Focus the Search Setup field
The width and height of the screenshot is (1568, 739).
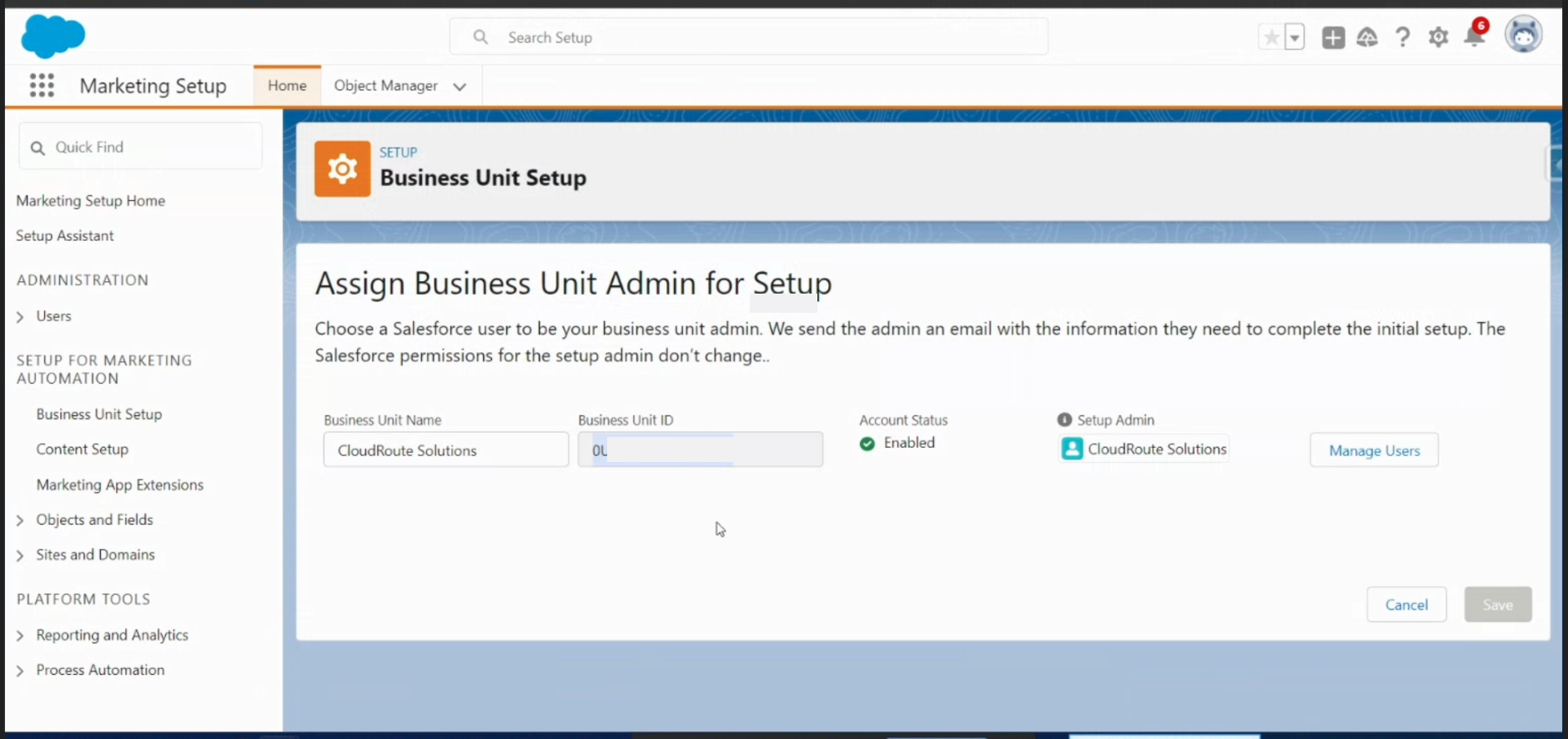click(749, 38)
